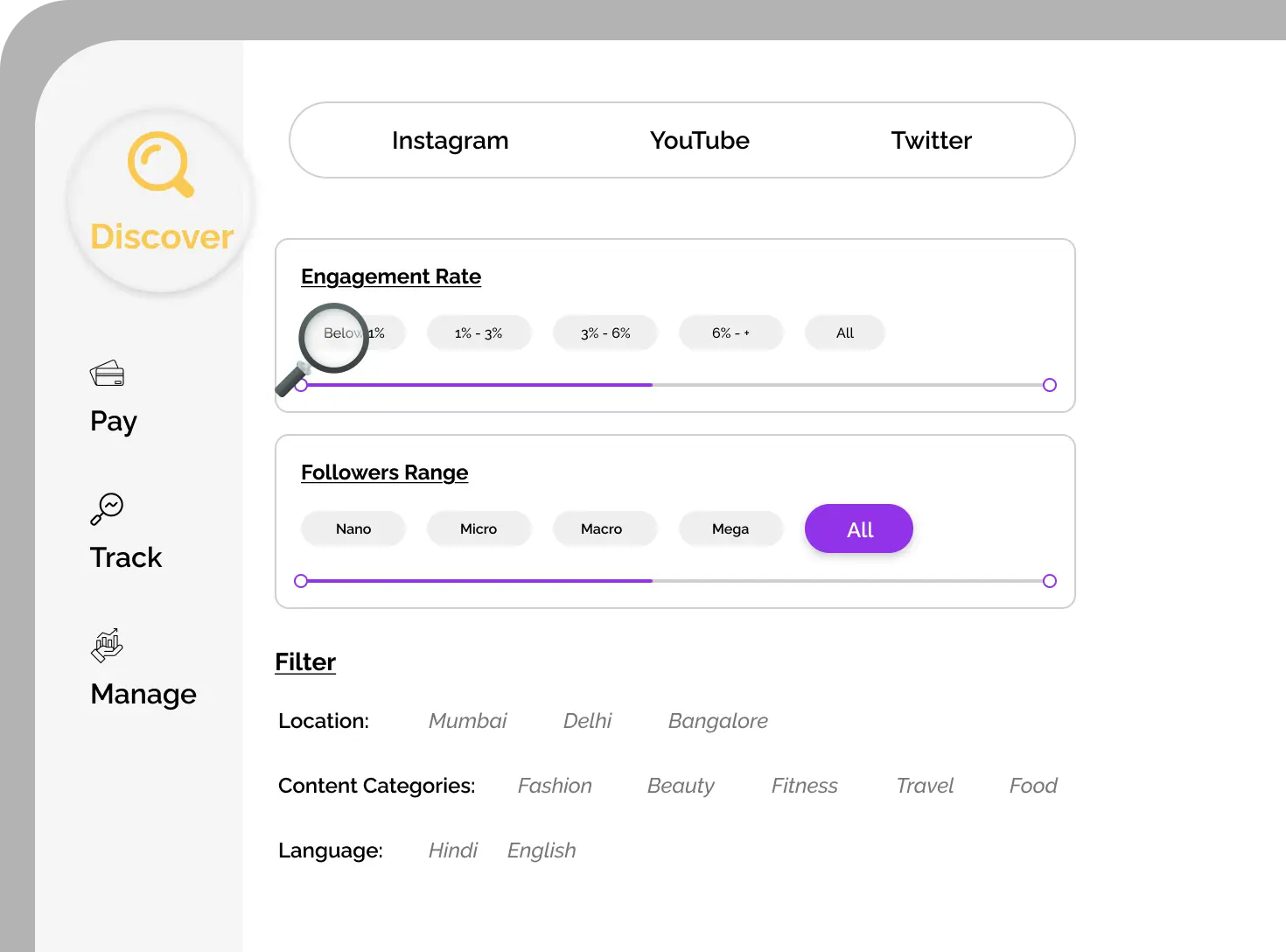Select the Macro followers chip

[602, 529]
